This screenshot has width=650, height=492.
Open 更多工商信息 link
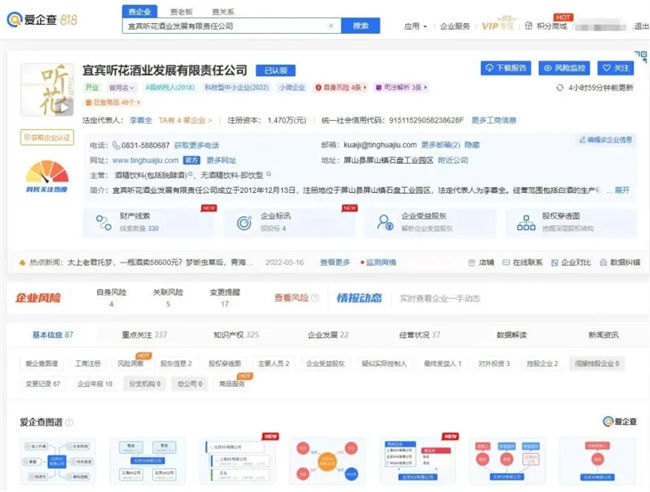494,120
